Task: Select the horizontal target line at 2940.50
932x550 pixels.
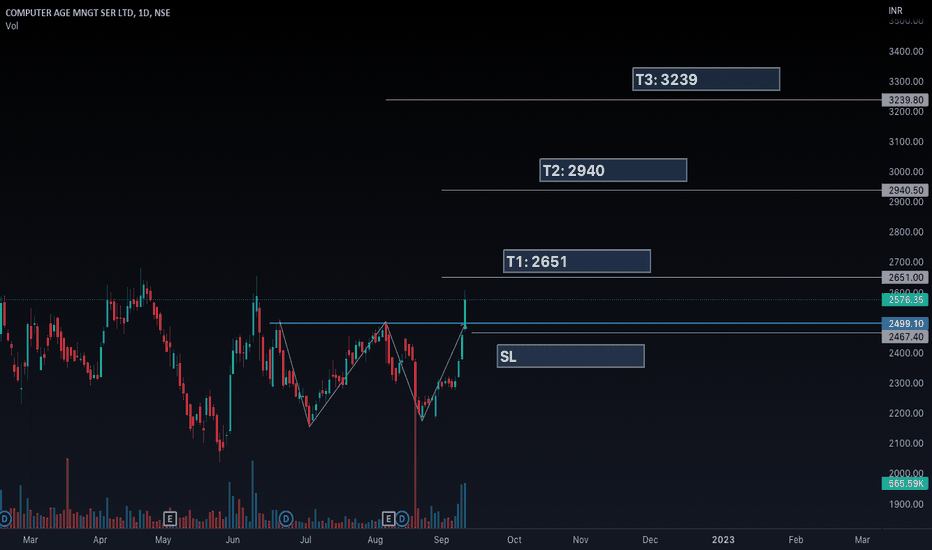Action: pyautogui.click(x=661, y=190)
